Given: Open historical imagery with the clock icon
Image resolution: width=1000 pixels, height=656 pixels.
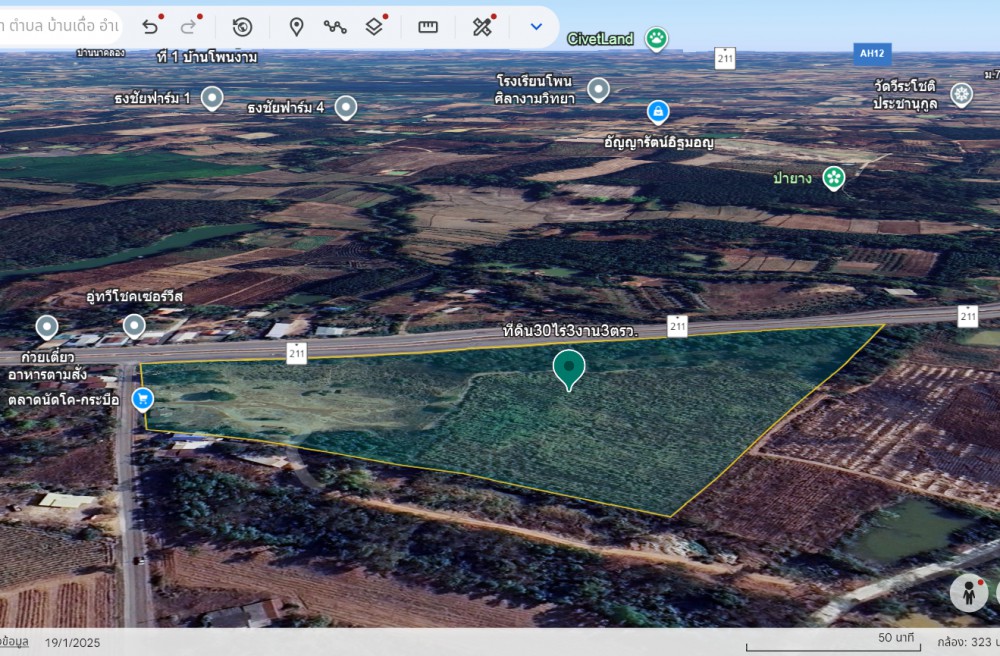Looking at the screenshot, I should coord(242,27).
